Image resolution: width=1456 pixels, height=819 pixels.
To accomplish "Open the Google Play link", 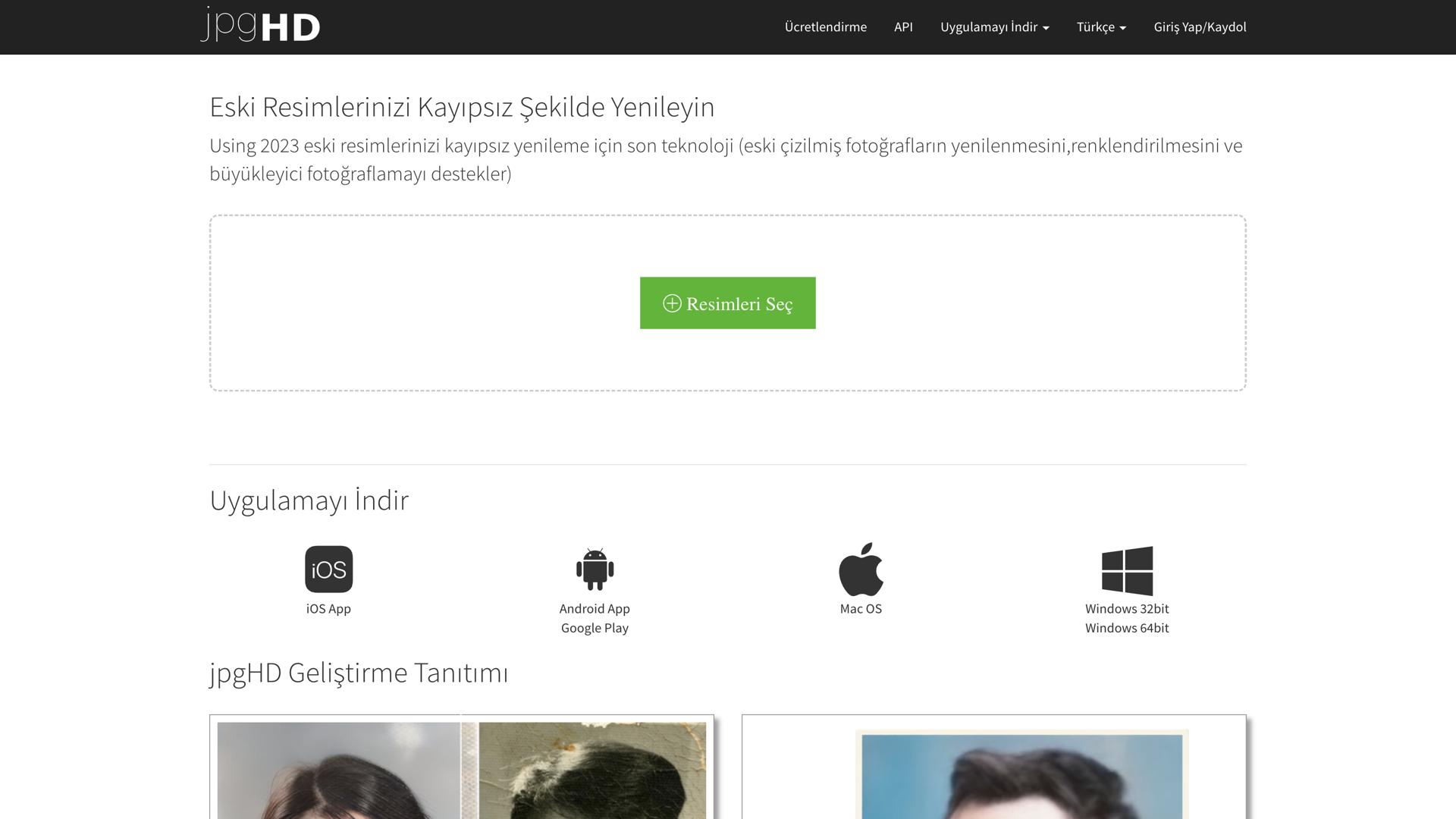I will 595,628.
